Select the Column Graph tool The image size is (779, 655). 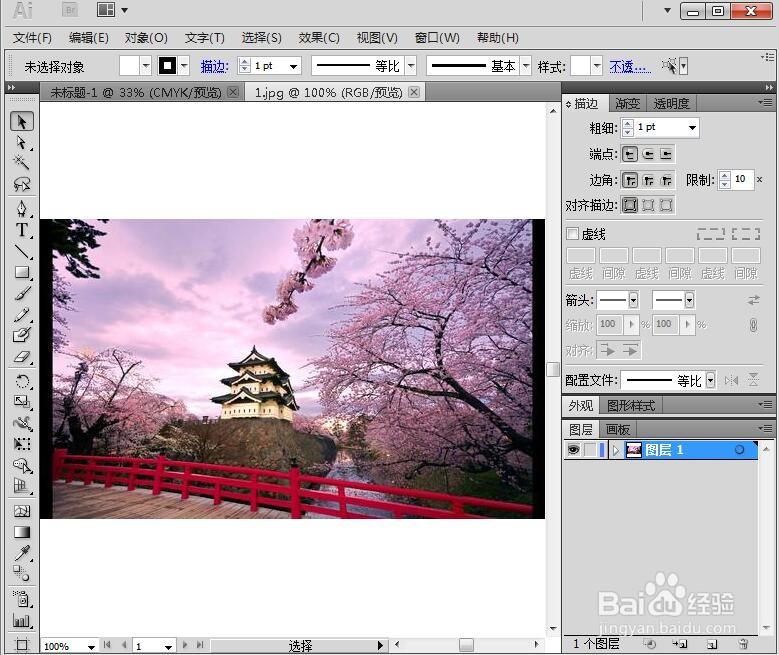(22, 620)
